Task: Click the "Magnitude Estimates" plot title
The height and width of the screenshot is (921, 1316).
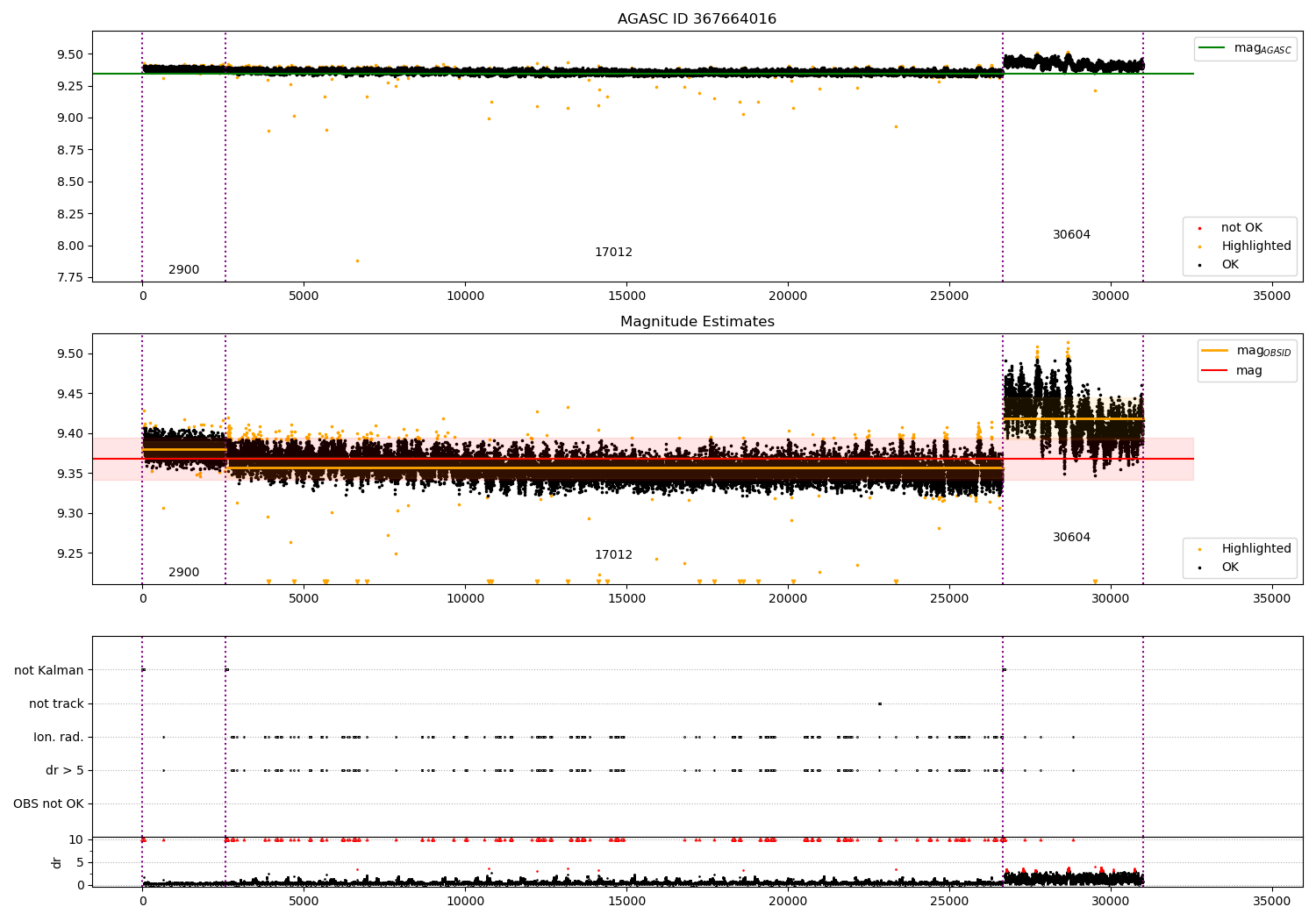Action: (697, 322)
